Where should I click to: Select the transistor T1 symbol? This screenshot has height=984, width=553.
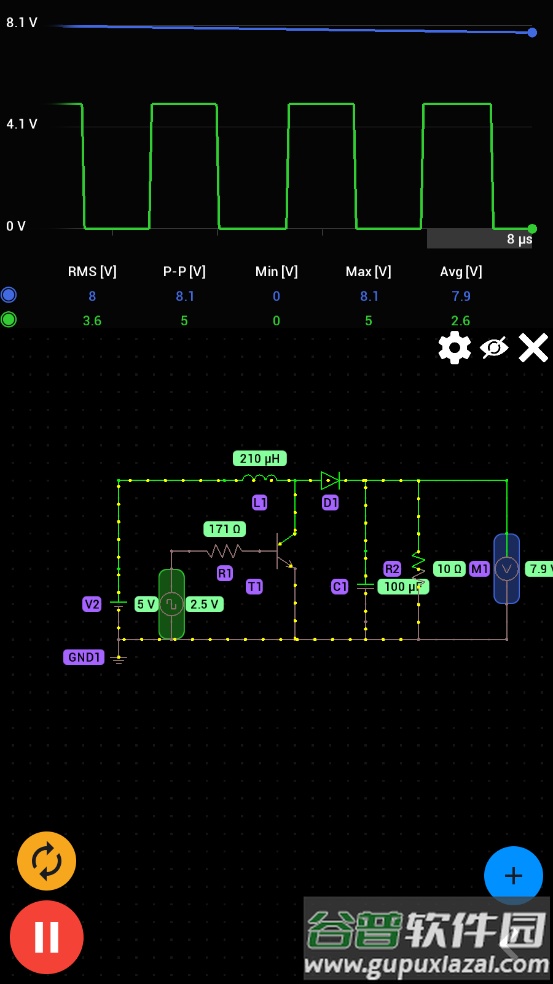coord(286,551)
